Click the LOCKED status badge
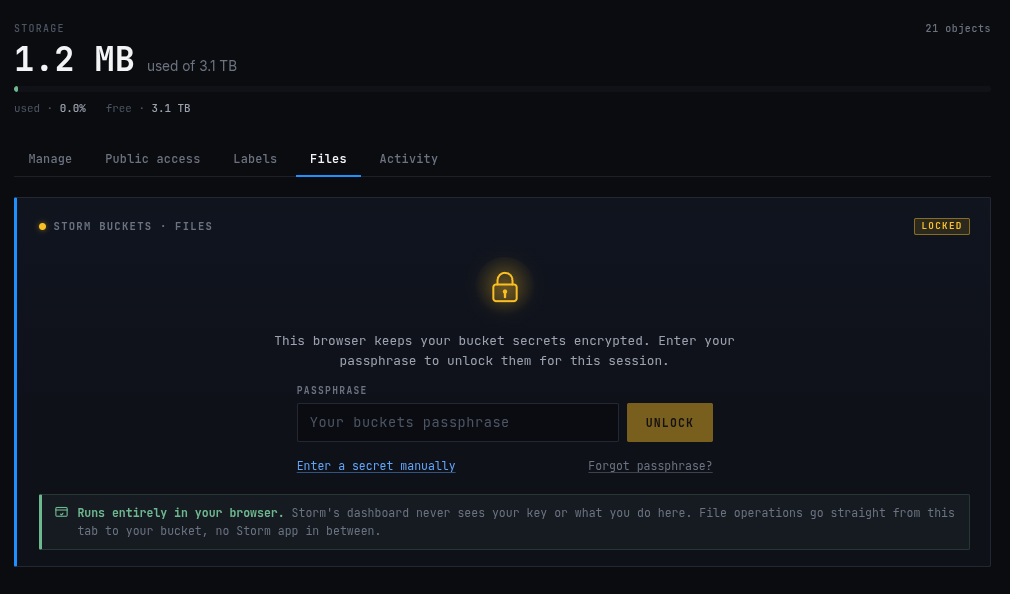This screenshot has width=1010, height=594. tap(941, 226)
